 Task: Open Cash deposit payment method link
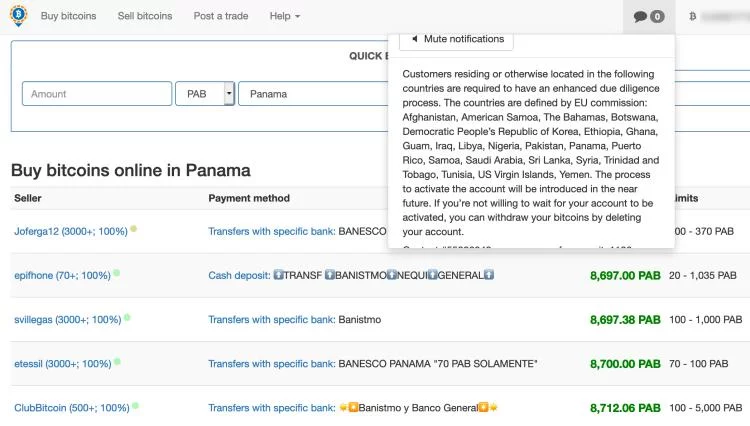point(239,275)
